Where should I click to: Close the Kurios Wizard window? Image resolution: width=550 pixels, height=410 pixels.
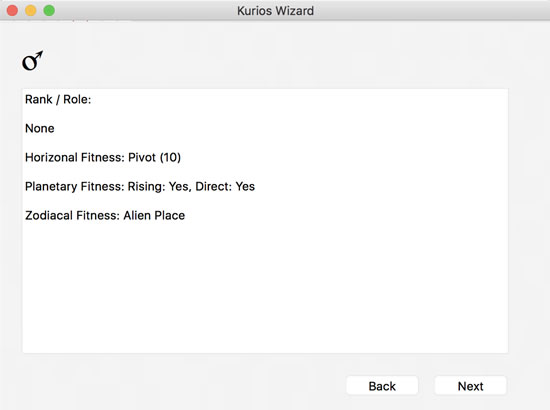coord(12,11)
